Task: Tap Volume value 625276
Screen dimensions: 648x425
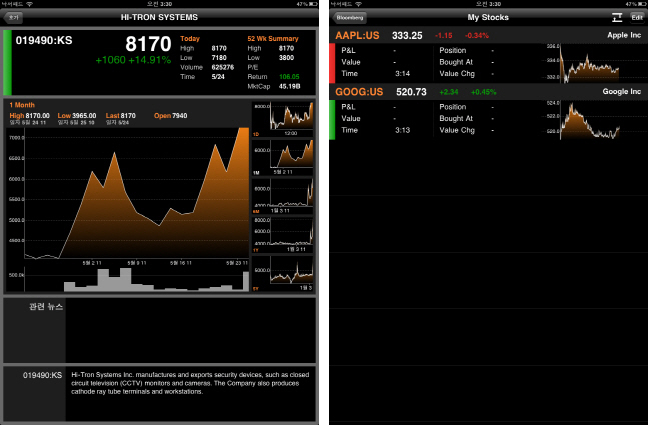Action: click(x=223, y=67)
